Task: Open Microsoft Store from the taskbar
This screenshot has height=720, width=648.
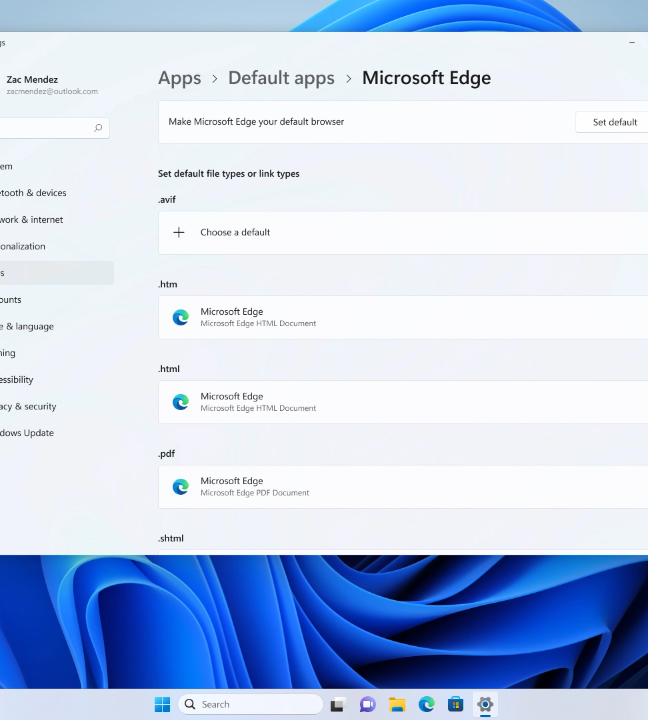Action: [x=456, y=704]
